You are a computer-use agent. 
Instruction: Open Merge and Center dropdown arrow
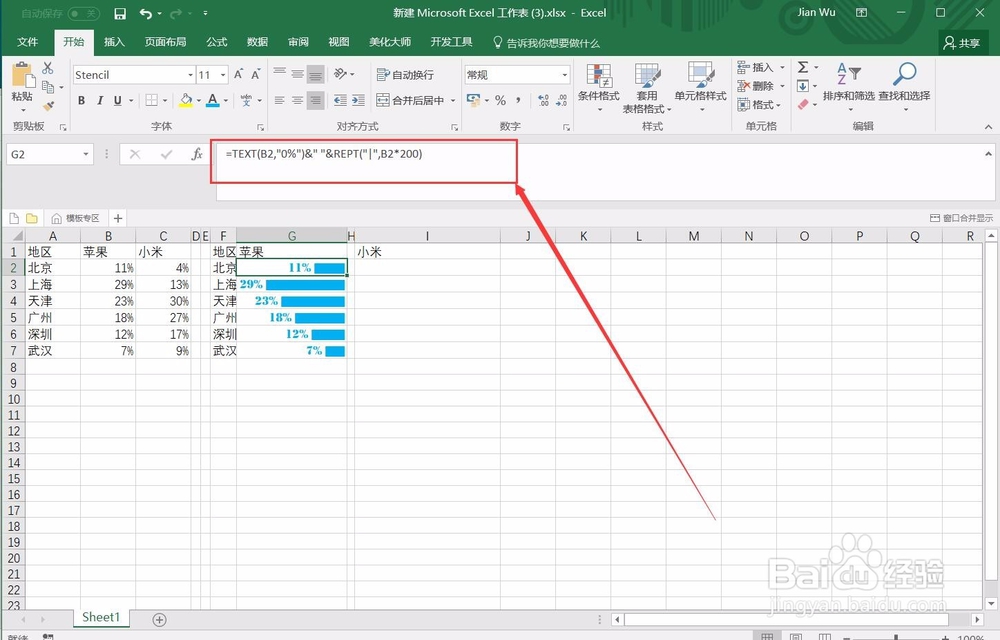pos(453,100)
